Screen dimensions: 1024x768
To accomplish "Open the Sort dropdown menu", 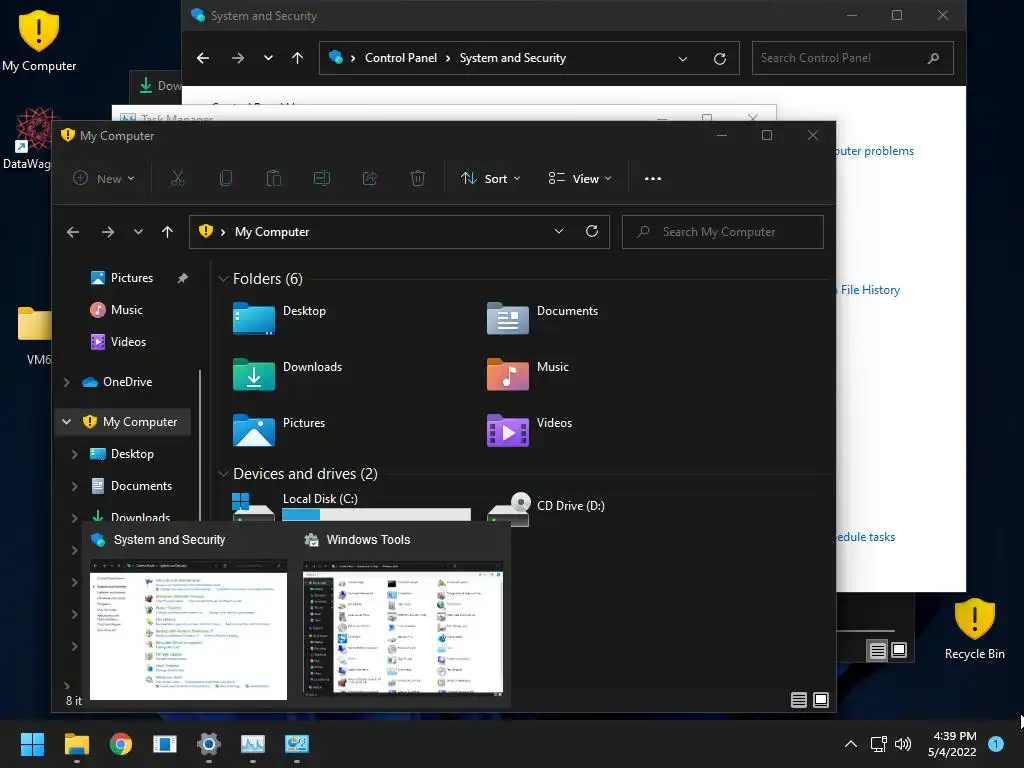I will 491,178.
